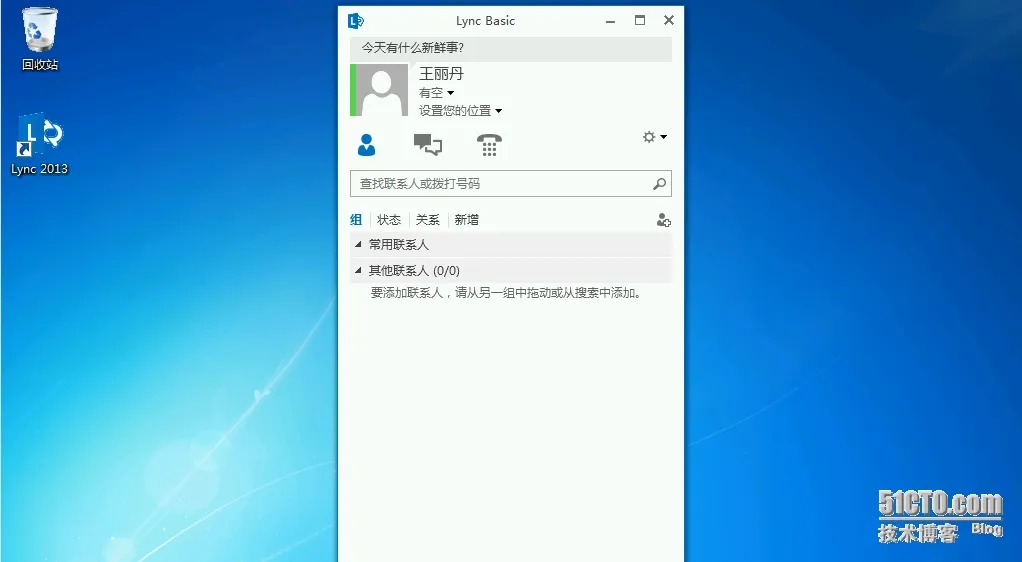Select the 组 groups tab
The width and height of the screenshot is (1022, 562).
pos(356,220)
